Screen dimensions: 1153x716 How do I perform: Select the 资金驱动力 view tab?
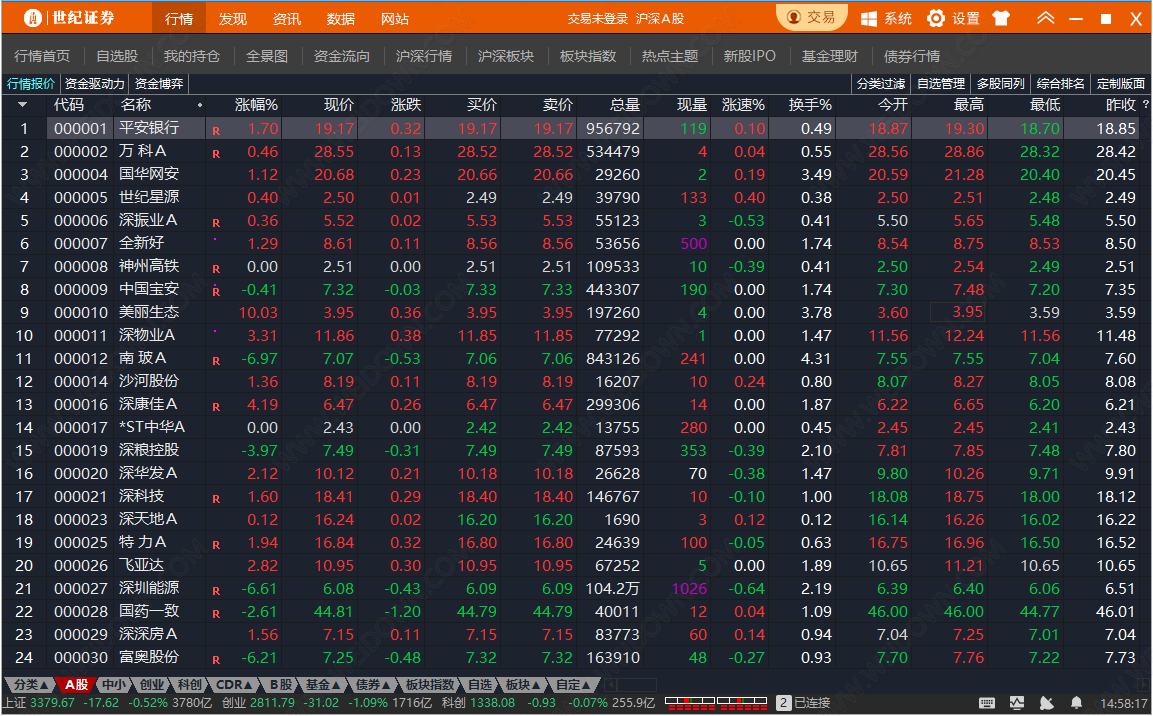[x=95, y=84]
